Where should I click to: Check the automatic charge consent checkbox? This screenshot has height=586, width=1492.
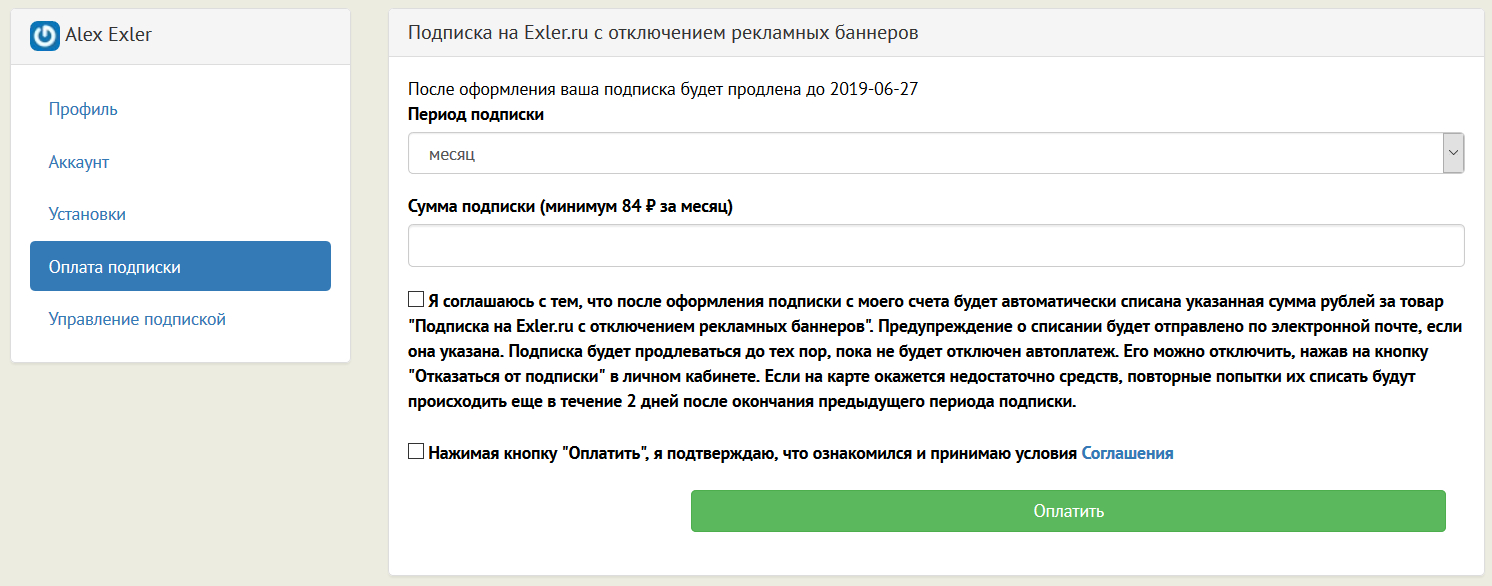tap(416, 300)
